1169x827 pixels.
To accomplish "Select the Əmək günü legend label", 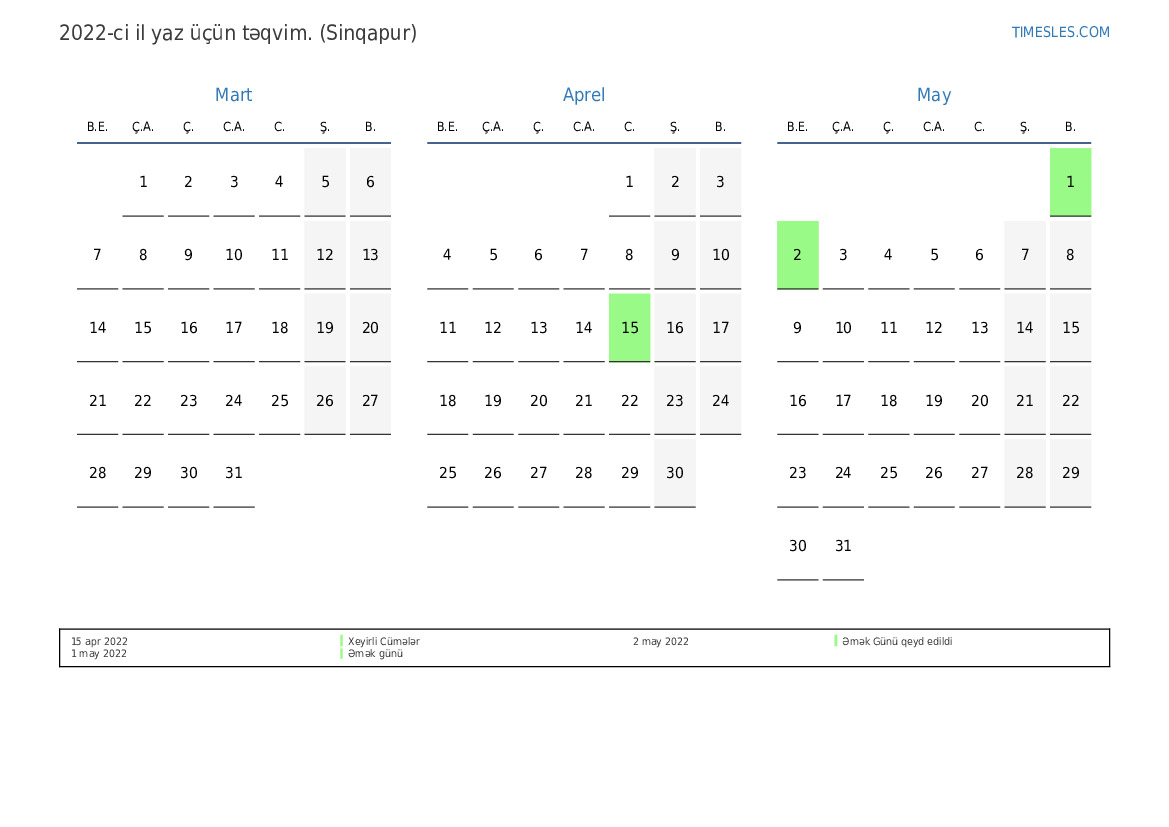I will point(376,654).
